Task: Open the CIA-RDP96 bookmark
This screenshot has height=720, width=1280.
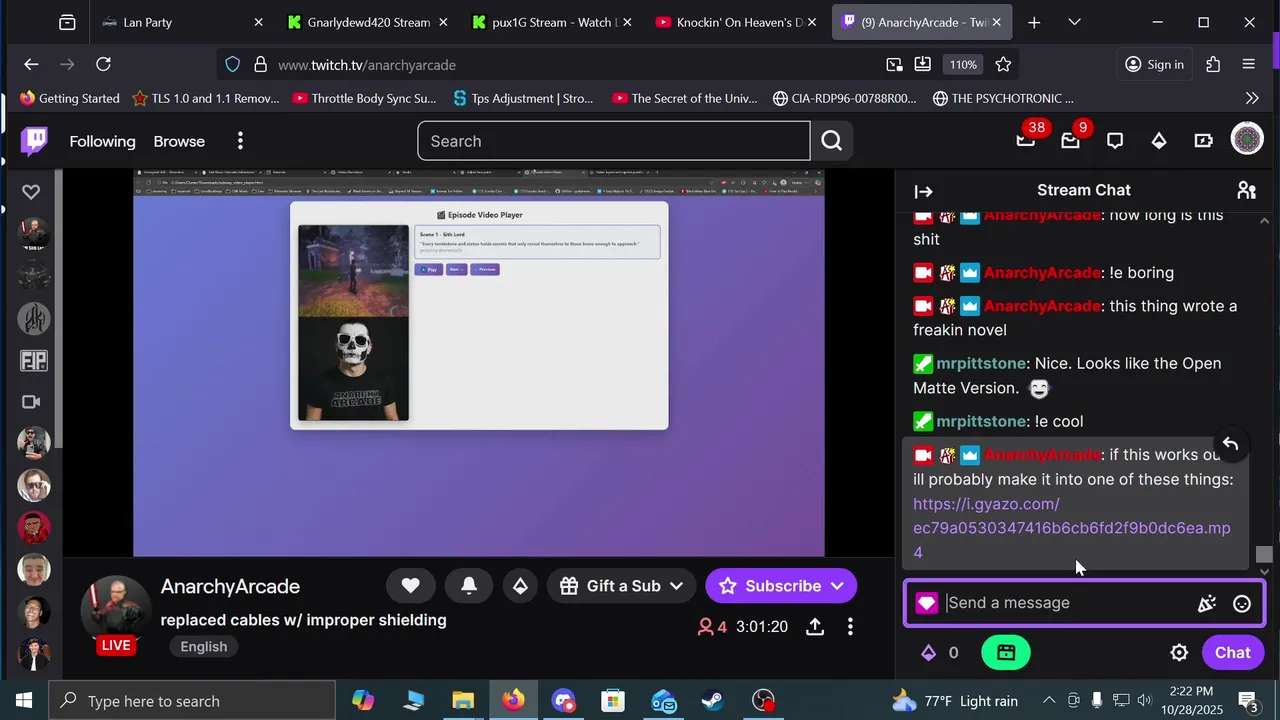Action: tap(844, 98)
